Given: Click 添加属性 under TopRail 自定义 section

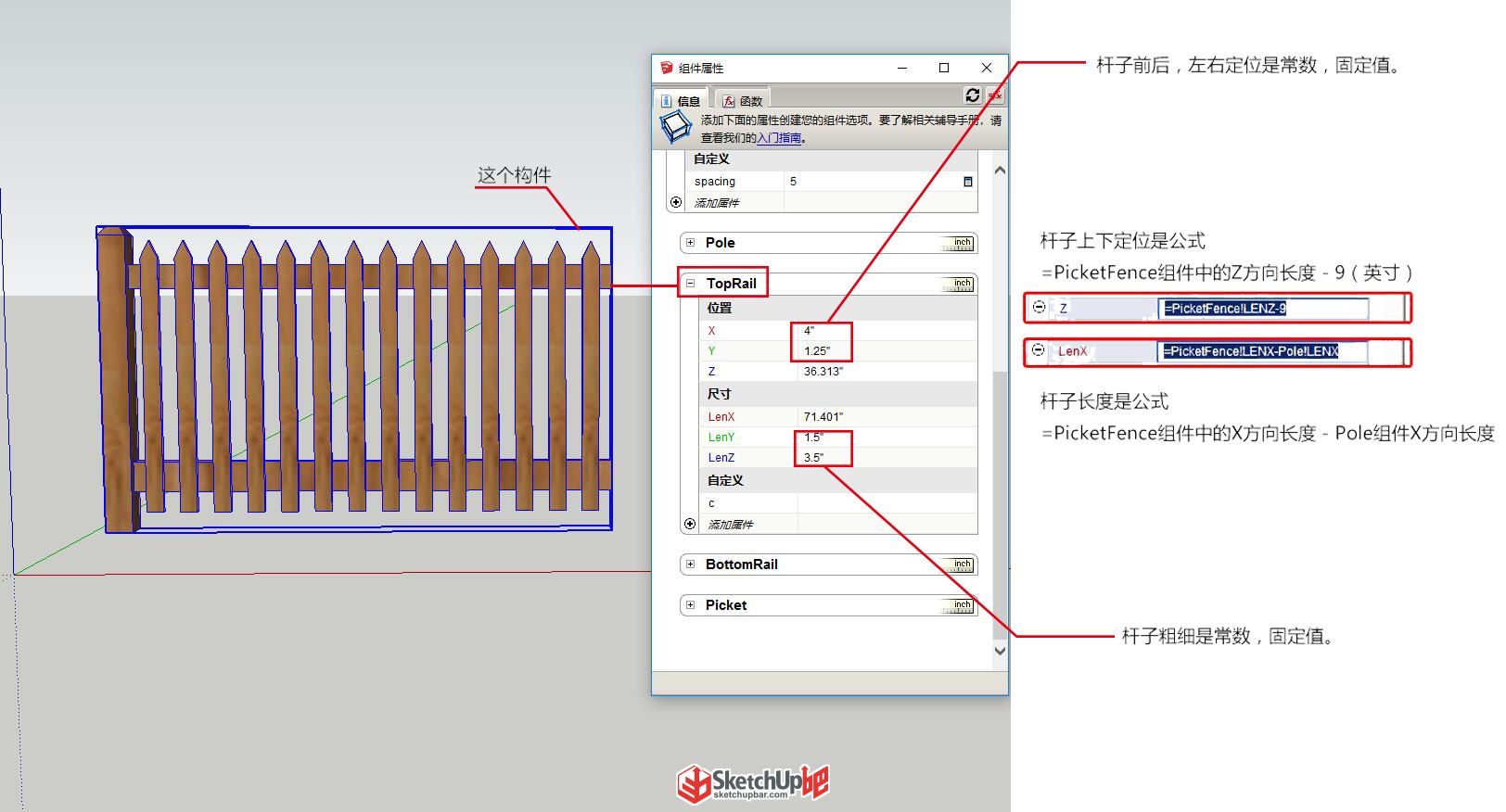Looking at the screenshot, I should tap(731, 525).
